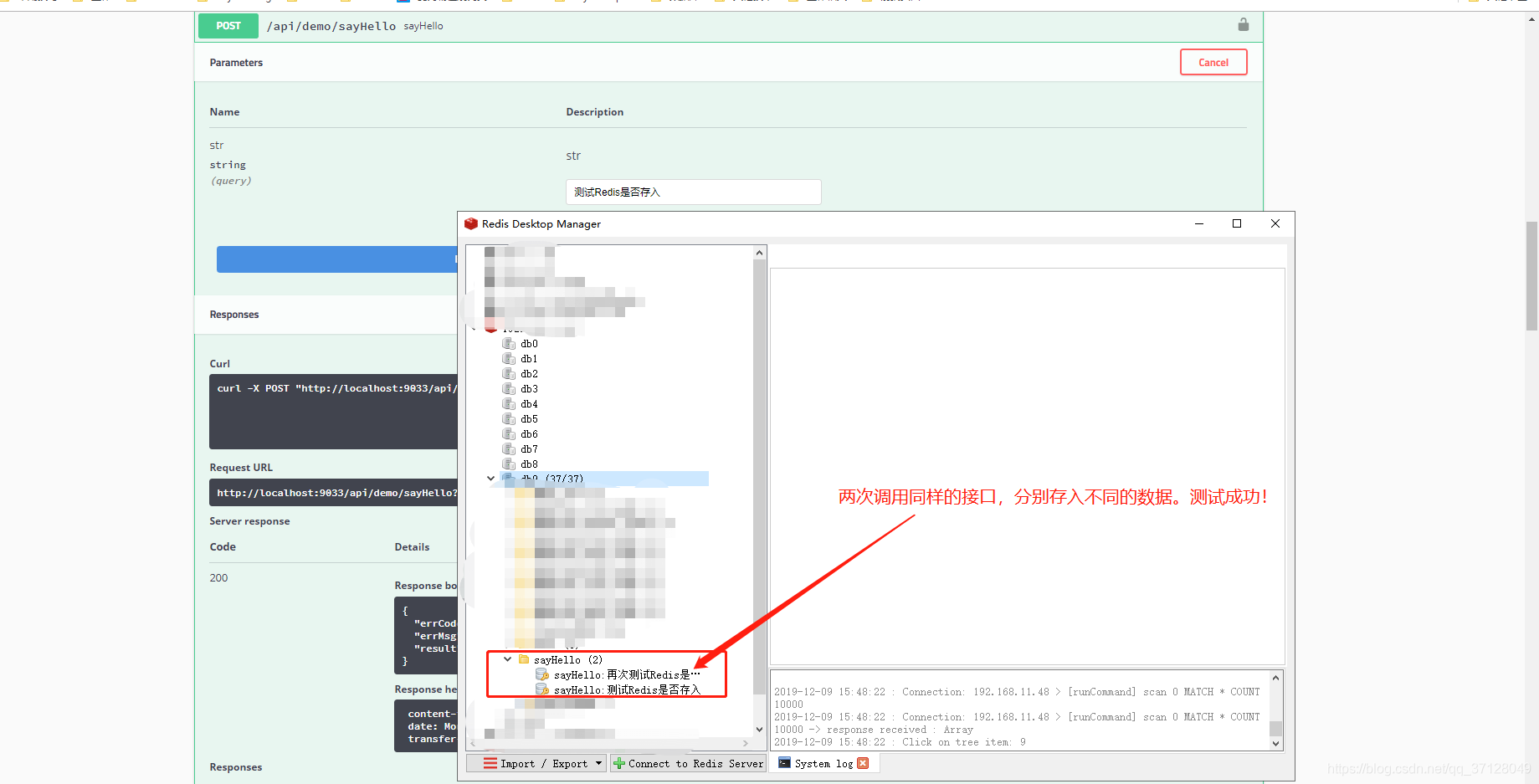Click the Response body JSON block
This screenshot has width=1539, height=784.
(426, 636)
